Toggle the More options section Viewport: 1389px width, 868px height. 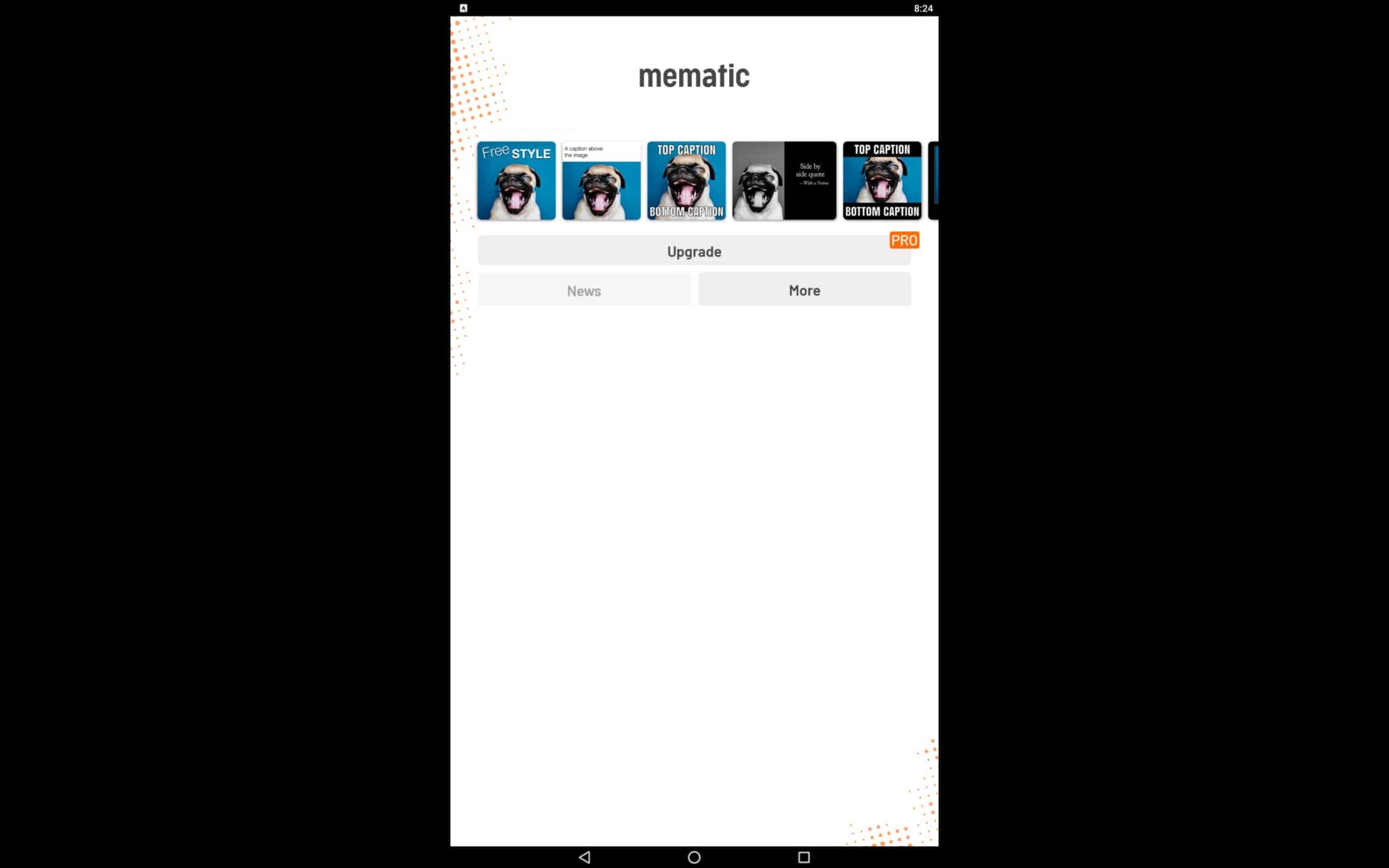(805, 290)
